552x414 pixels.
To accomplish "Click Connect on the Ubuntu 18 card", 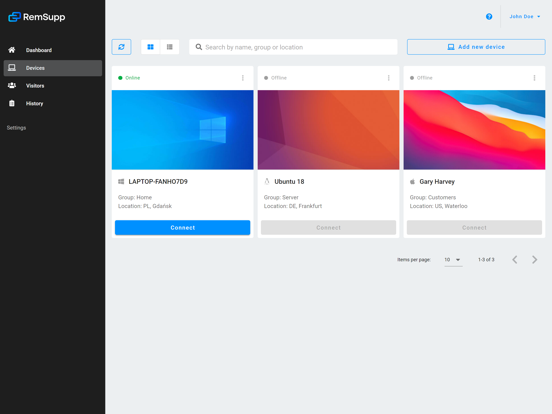I will 328,227.
